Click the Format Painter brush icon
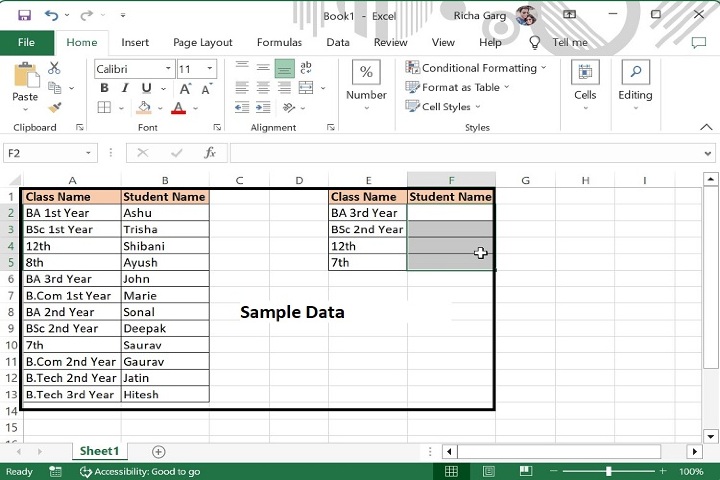This screenshot has height=480, width=720. coord(55,108)
